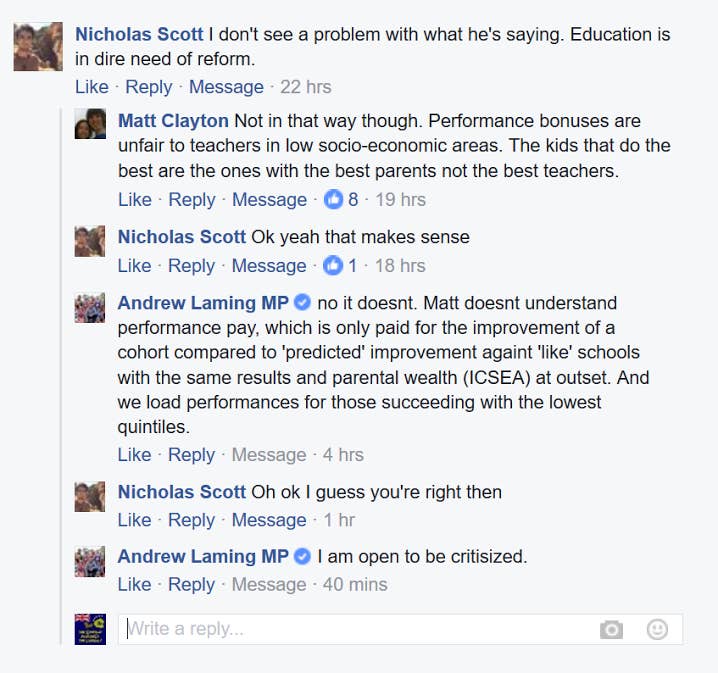This screenshot has width=718, height=673.
Task: Click the '40 mins' timestamp
Action: coord(355,585)
